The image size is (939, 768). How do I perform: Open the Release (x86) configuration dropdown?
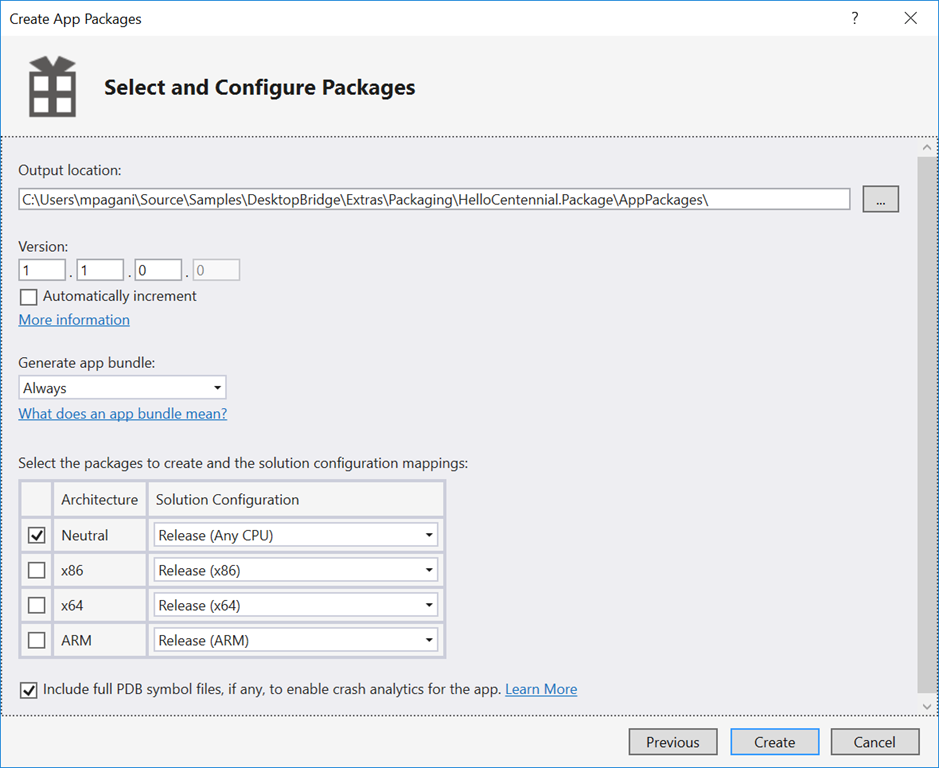click(296, 571)
